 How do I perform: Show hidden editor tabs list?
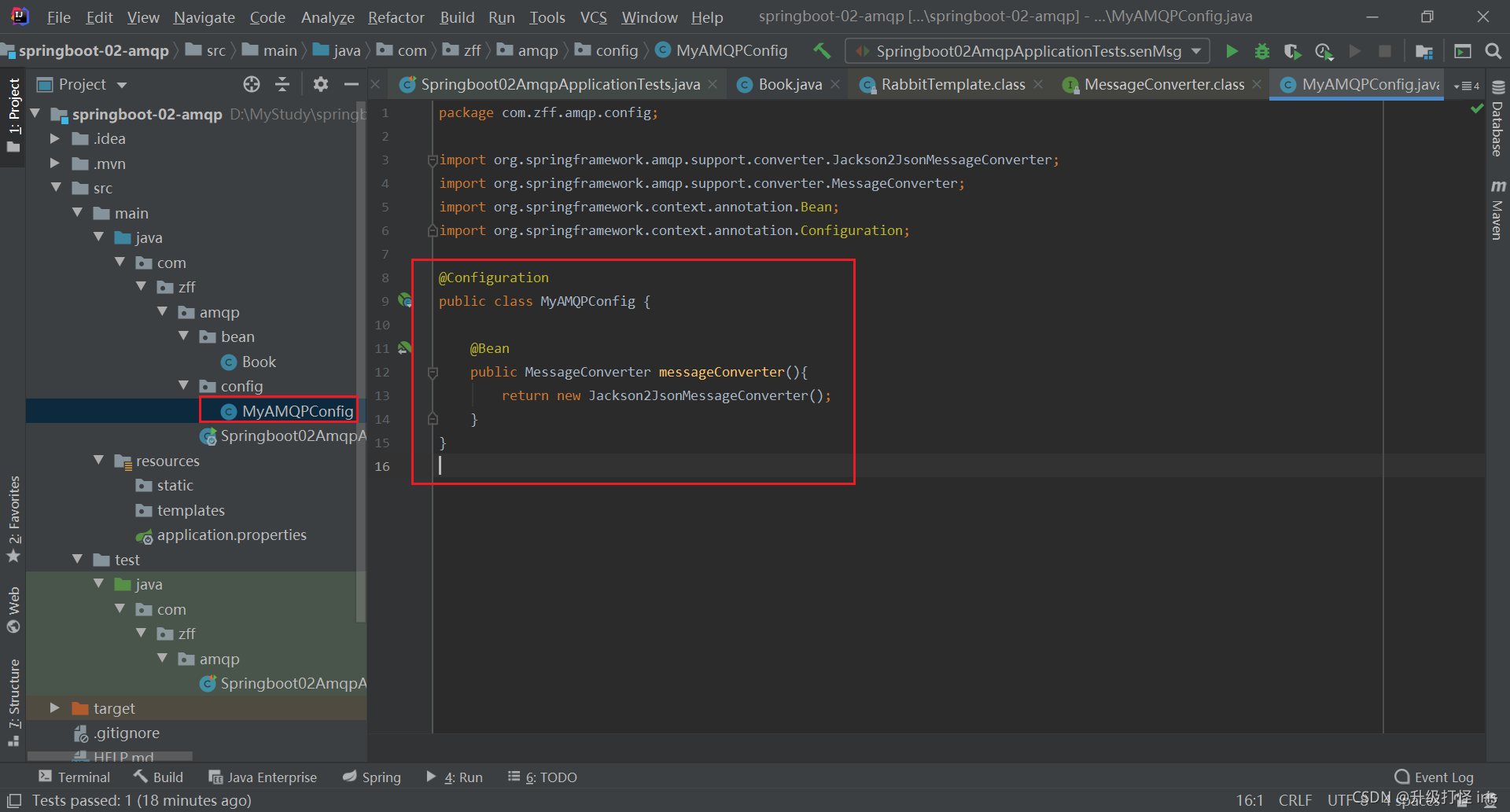coord(1467,85)
